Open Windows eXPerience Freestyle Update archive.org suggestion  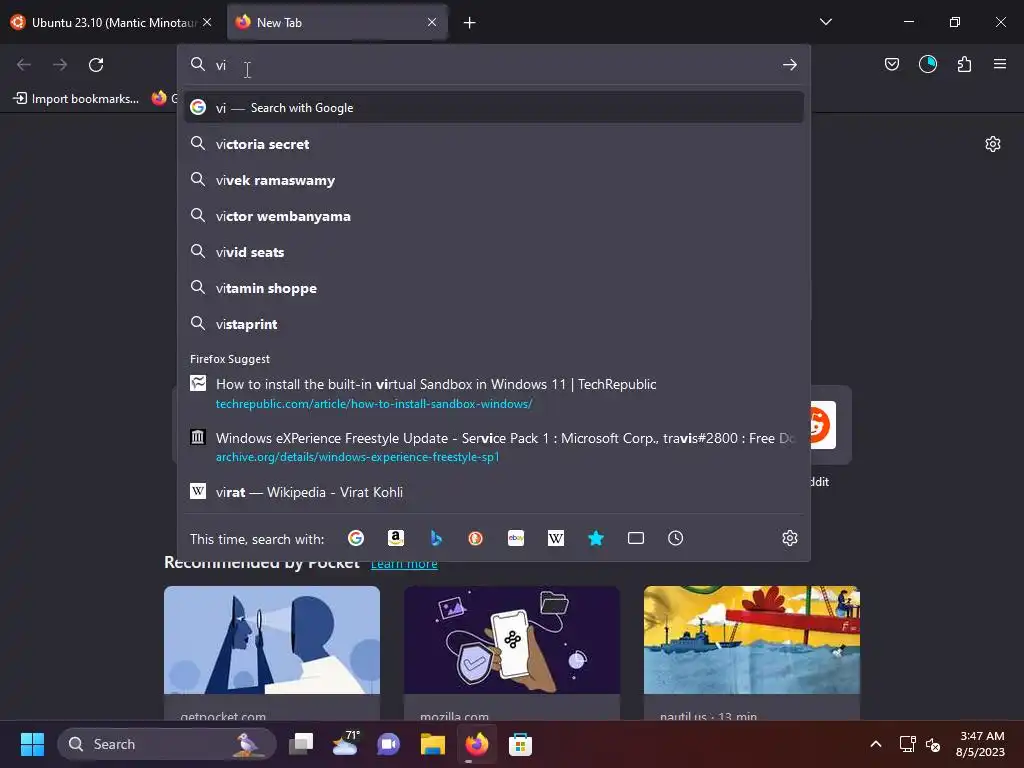(x=494, y=447)
